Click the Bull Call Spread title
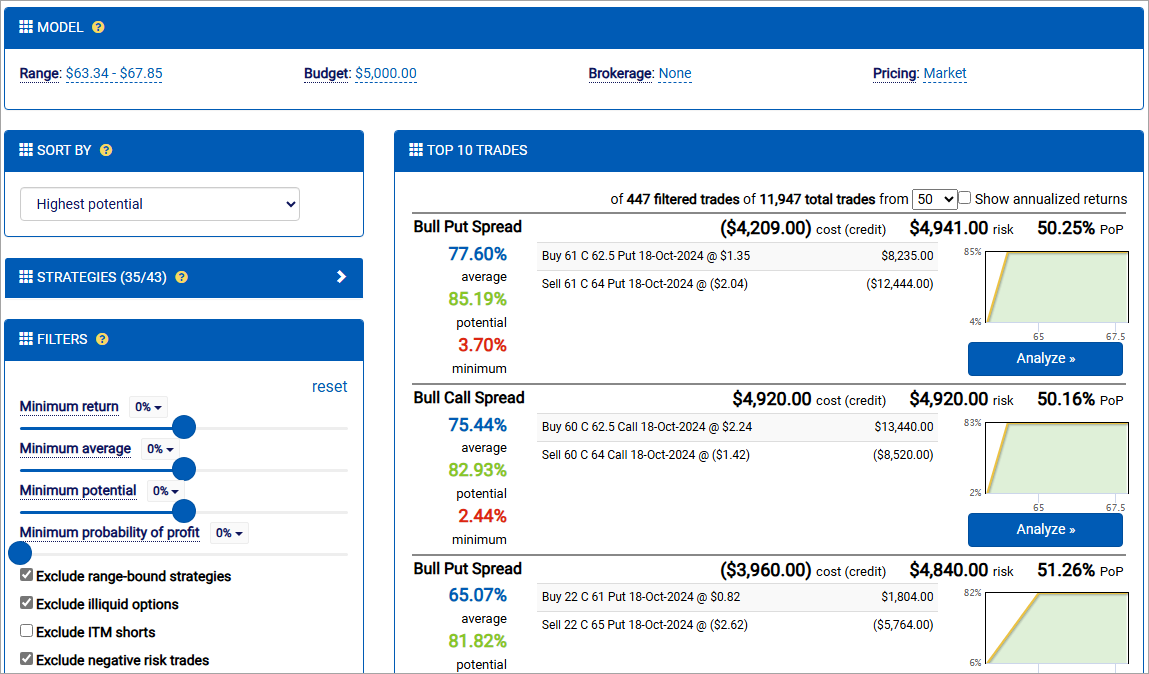This screenshot has height=674, width=1149. 469,398
